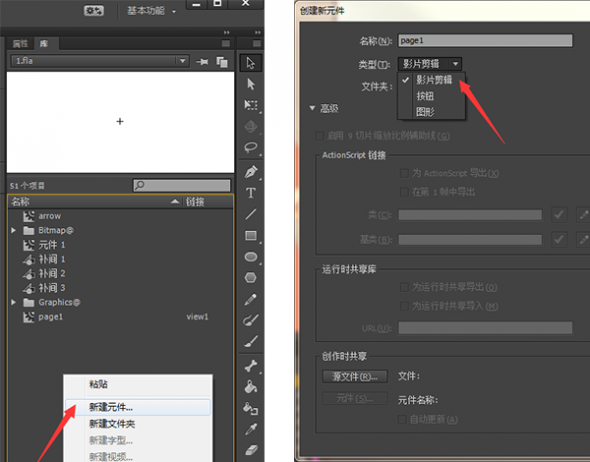Select the Pen tool in toolbar
This screenshot has width=590, height=462.
point(251,172)
